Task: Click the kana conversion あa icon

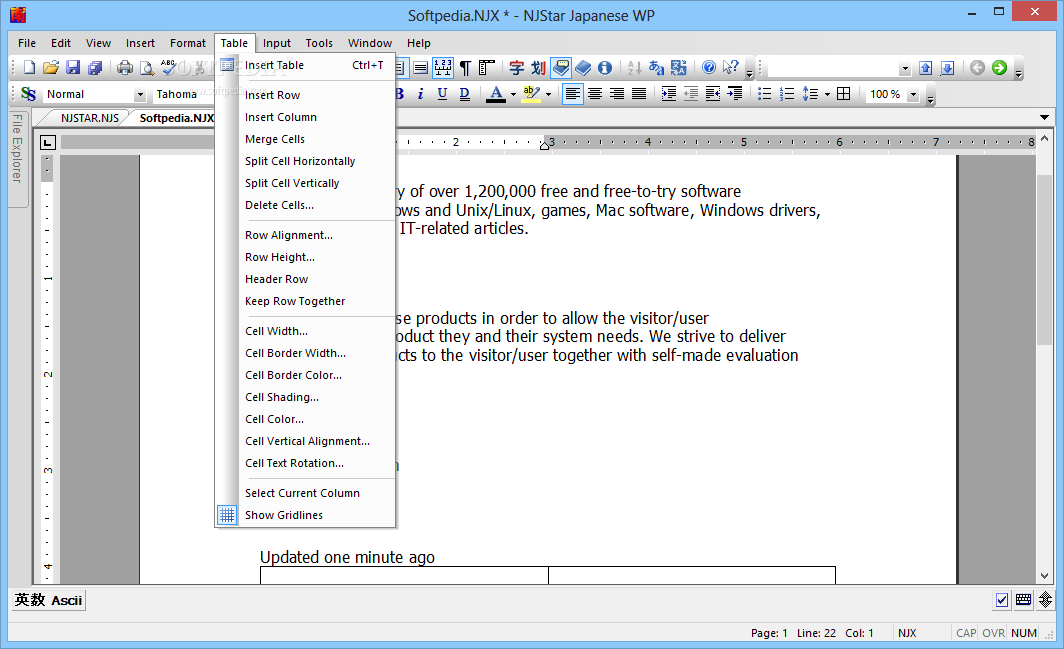Action: [656, 67]
